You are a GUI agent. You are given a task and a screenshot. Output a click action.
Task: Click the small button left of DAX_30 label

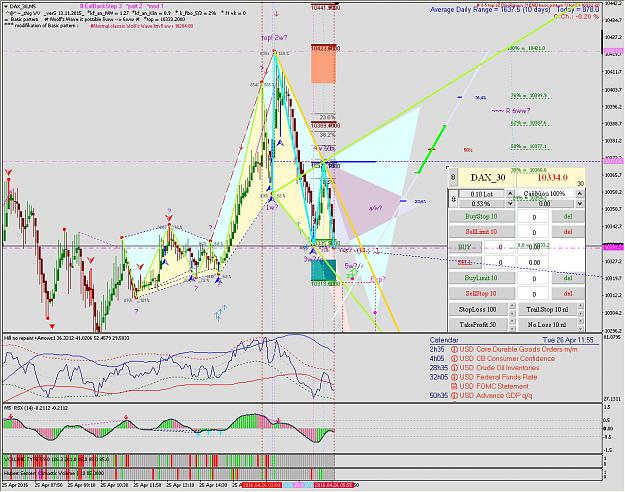coord(453,177)
